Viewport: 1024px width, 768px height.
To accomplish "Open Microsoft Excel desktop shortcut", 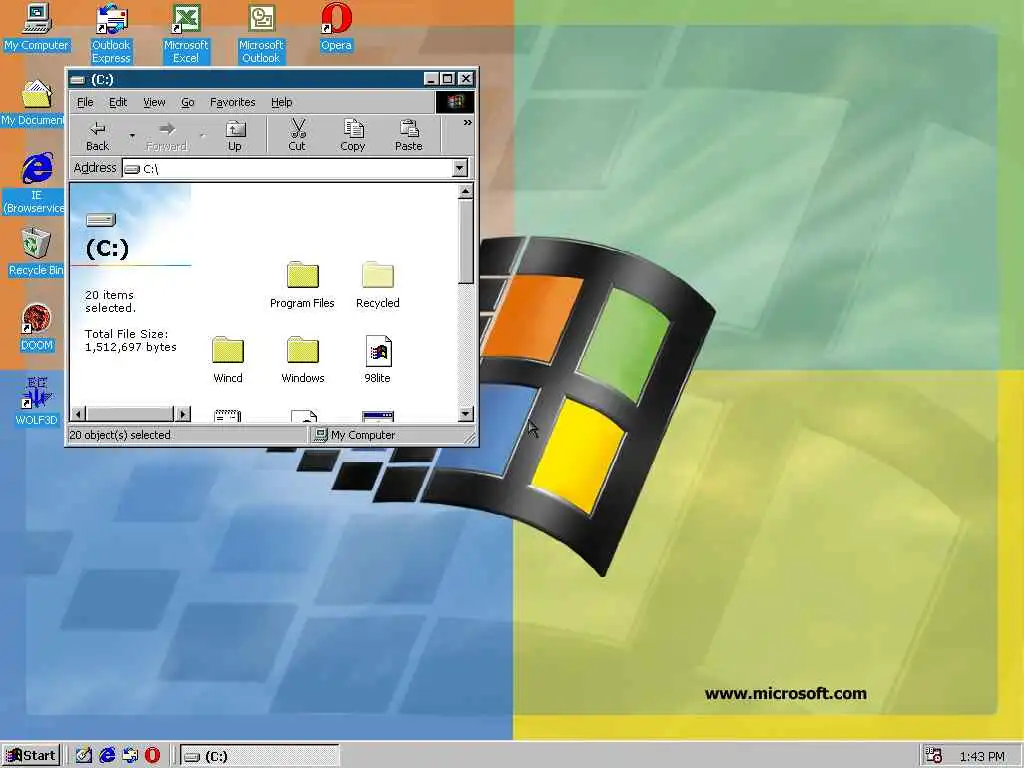I will (x=186, y=33).
